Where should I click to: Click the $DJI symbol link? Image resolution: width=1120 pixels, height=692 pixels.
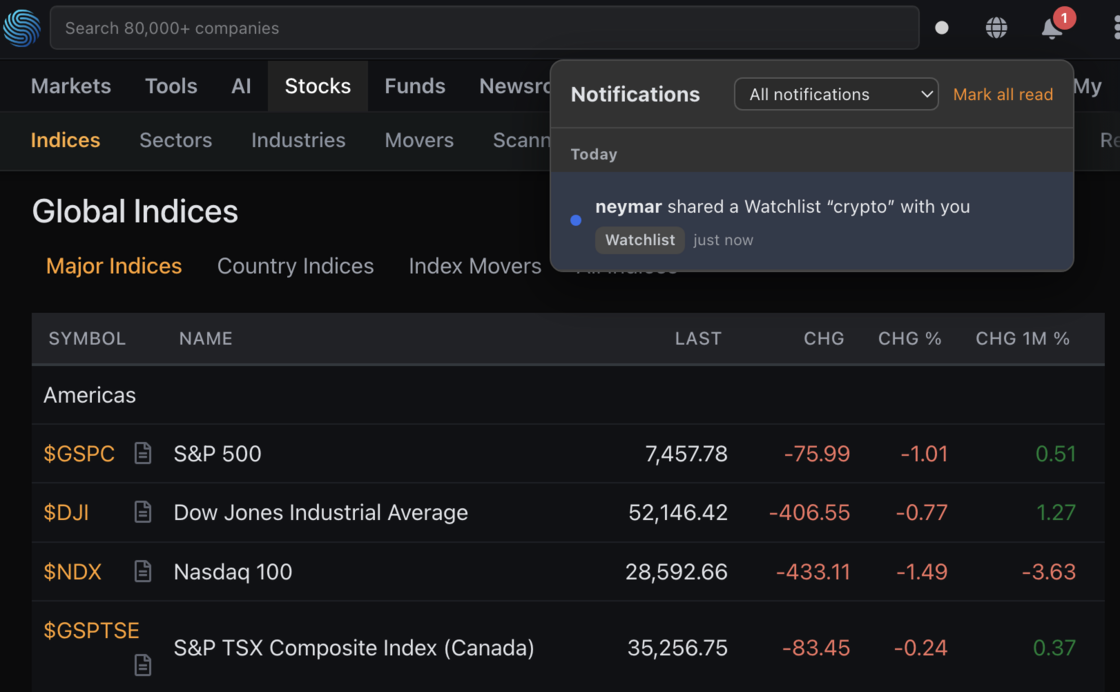click(66, 511)
